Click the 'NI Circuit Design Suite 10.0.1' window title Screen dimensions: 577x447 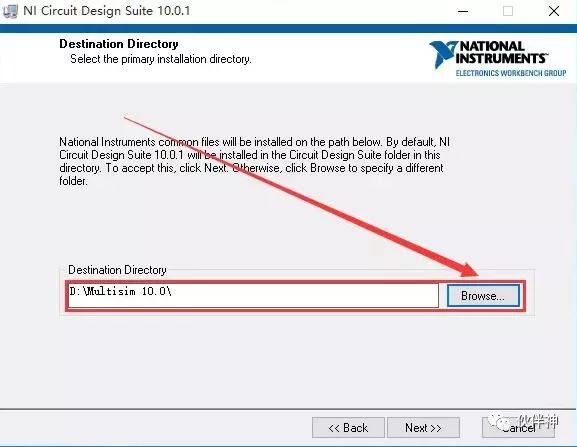tap(107, 11)
